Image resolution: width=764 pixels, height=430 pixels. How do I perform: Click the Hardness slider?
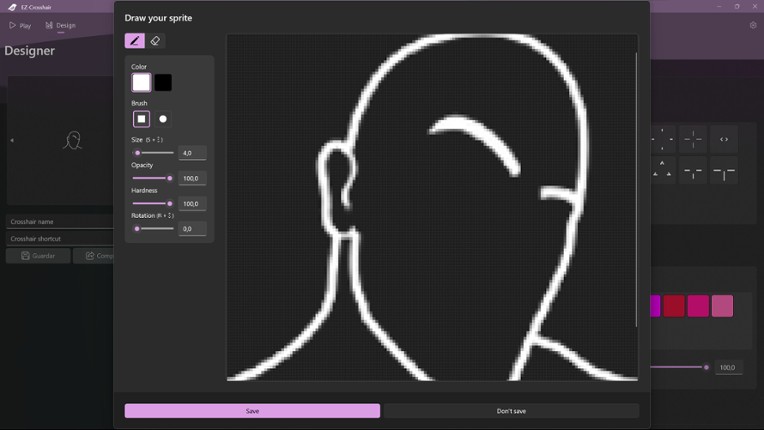tap(153, 203)
